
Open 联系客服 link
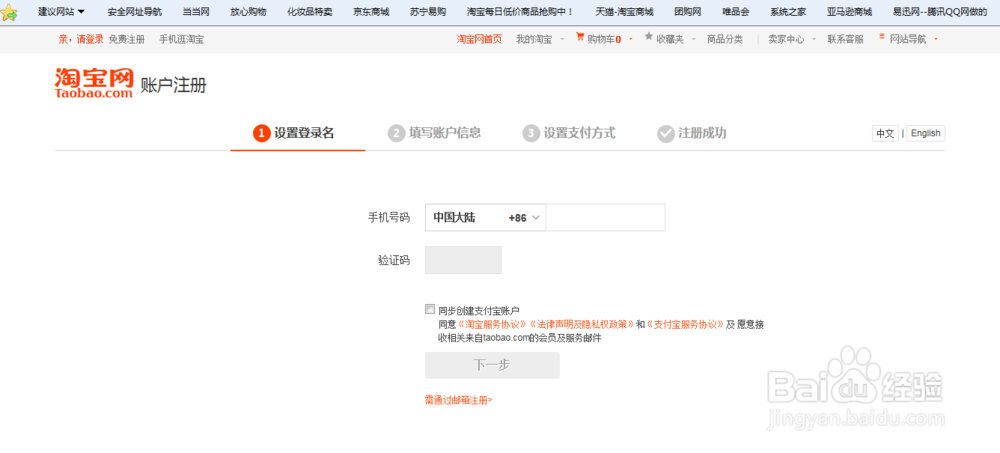846,39
